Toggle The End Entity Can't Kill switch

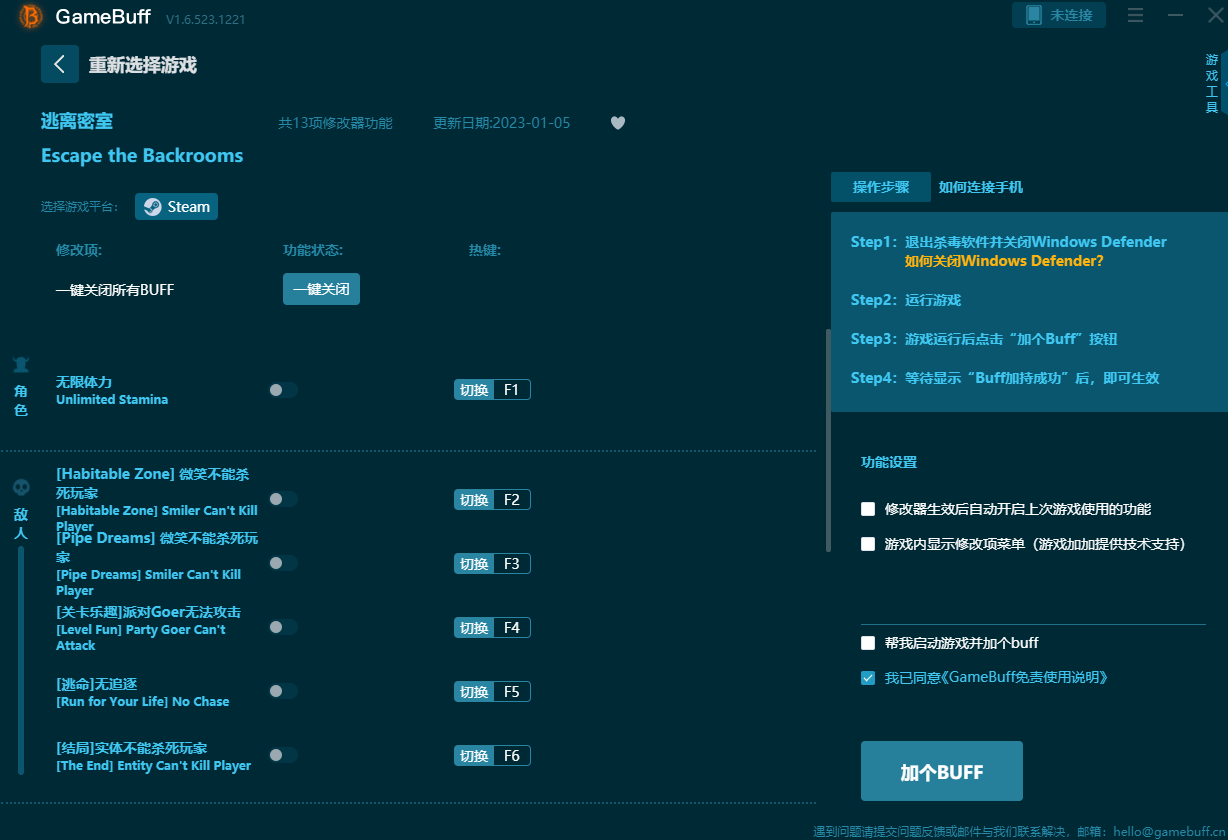[283, 755]
